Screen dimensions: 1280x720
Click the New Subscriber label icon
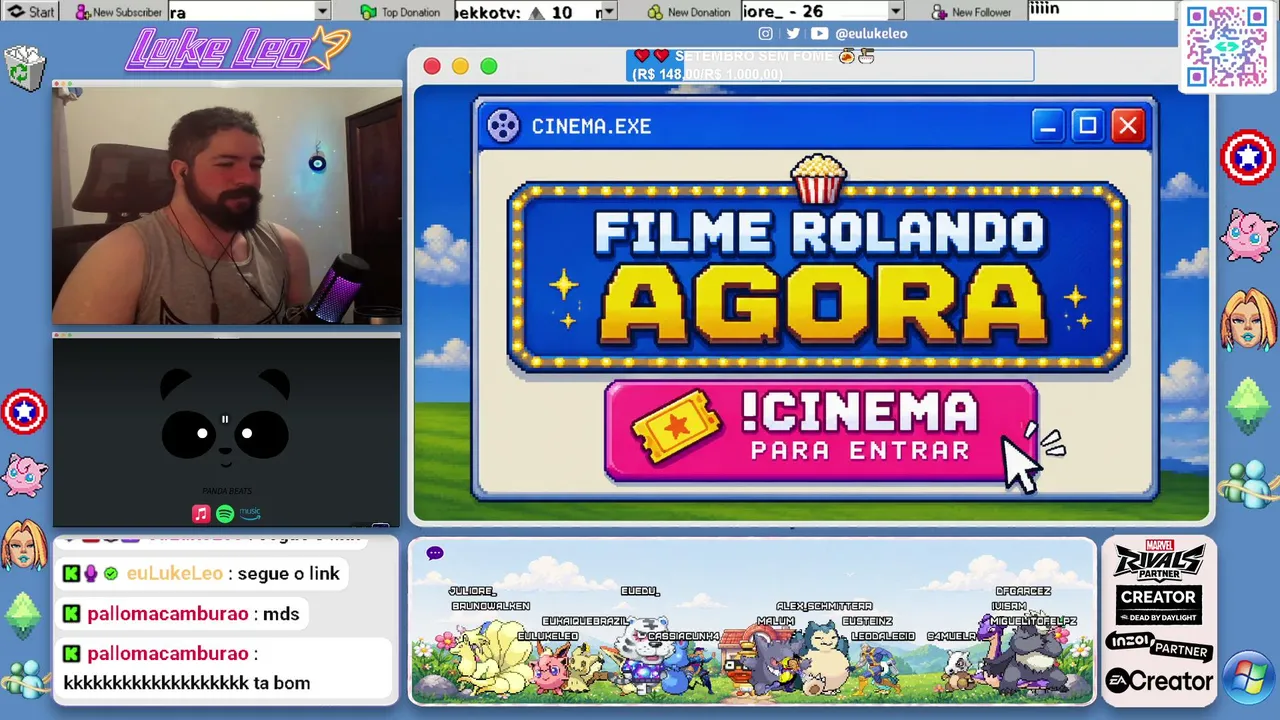click(x=83, y=12)
